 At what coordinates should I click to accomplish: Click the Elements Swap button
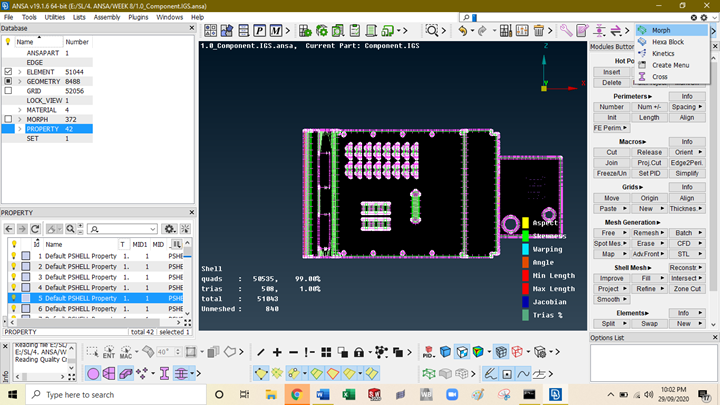649,323
